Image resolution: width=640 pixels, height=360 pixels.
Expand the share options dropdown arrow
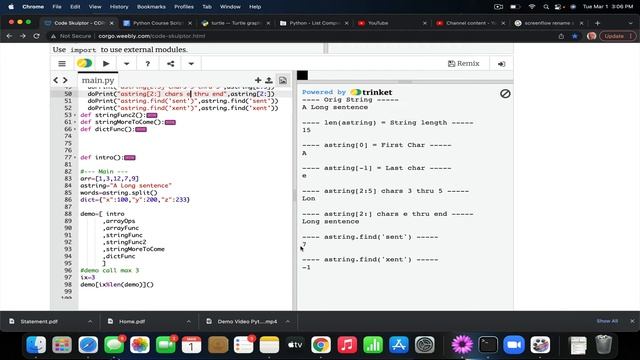[191, 64]
